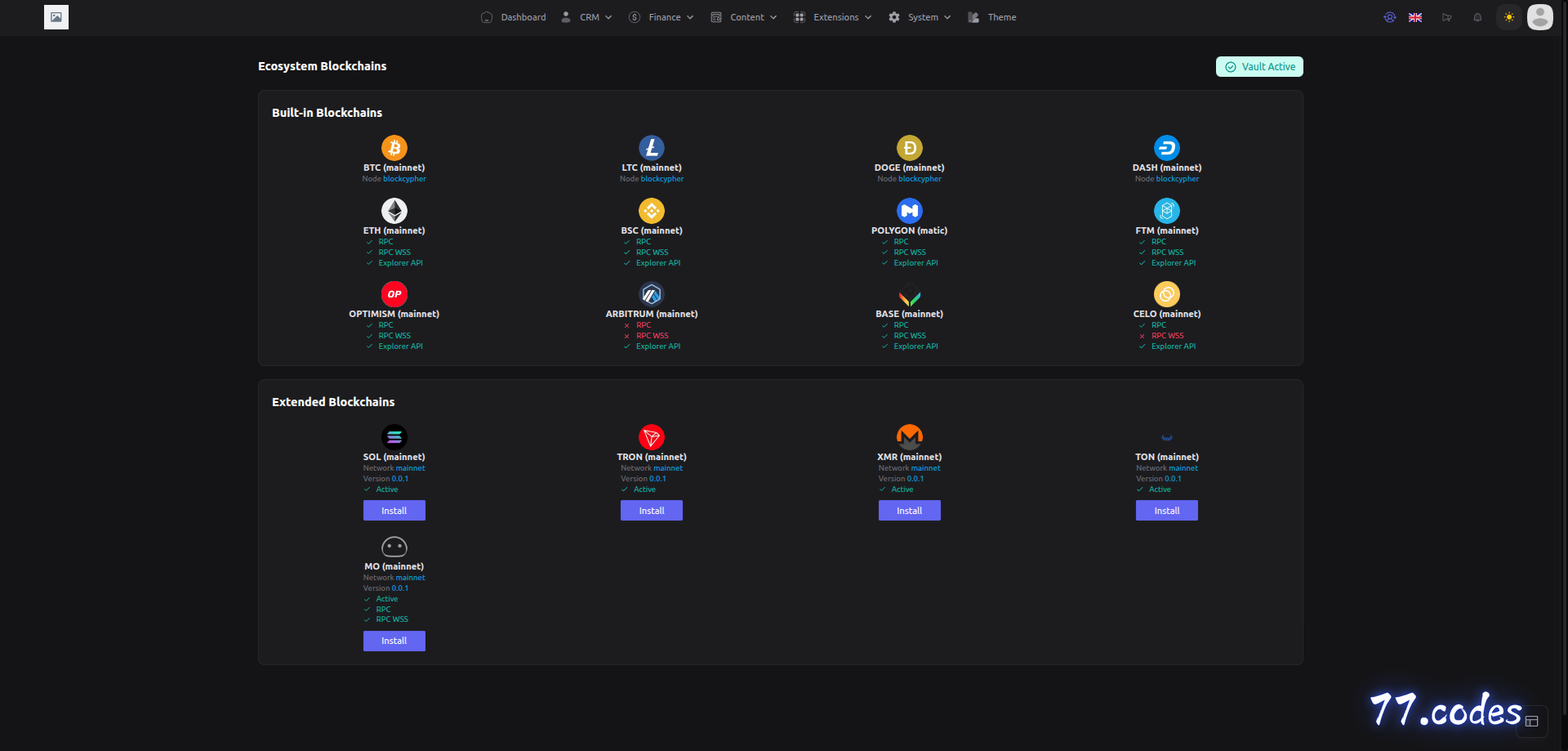Toggle the light/dark theme sun switch
Viewport: 1568px width, 751px height.
[x=1509, y=17]
